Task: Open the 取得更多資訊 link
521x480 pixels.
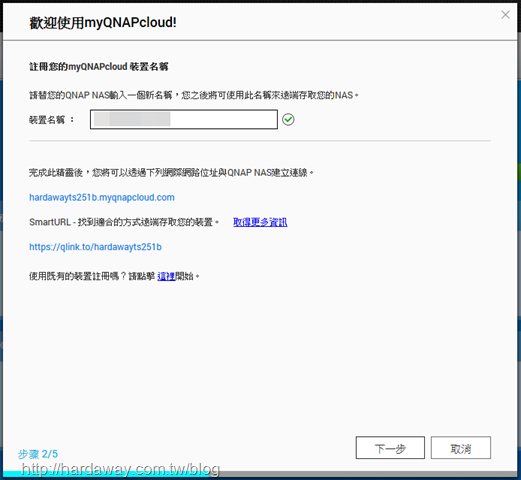Action: pos(260,222)
